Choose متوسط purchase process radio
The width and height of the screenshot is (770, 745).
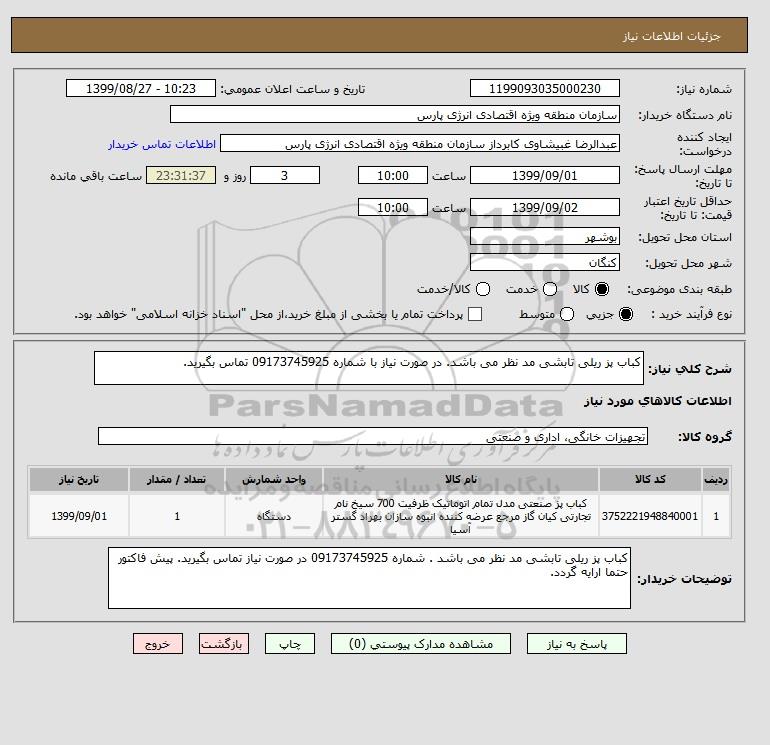567,314
